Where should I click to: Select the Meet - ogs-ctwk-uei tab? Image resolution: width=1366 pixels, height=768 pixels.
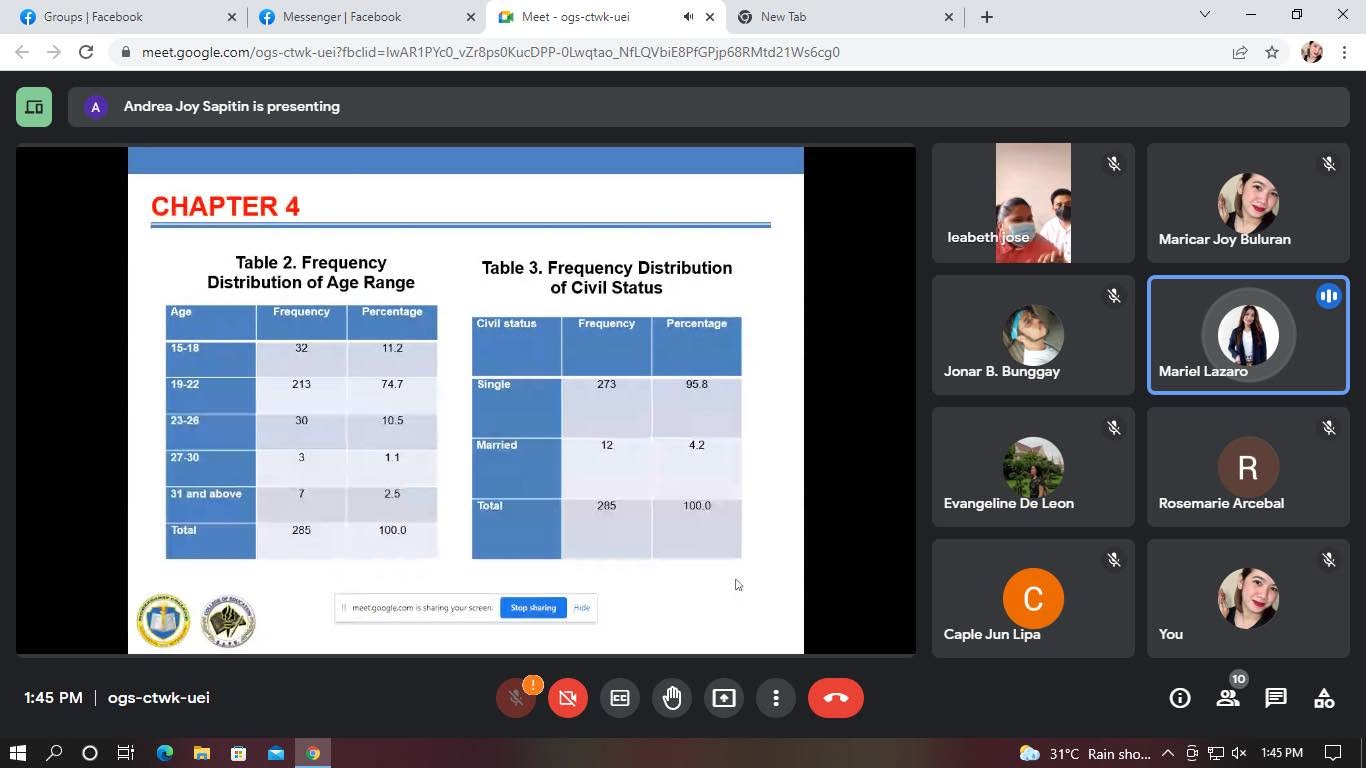pyautogui.click(x=605, y=17)
